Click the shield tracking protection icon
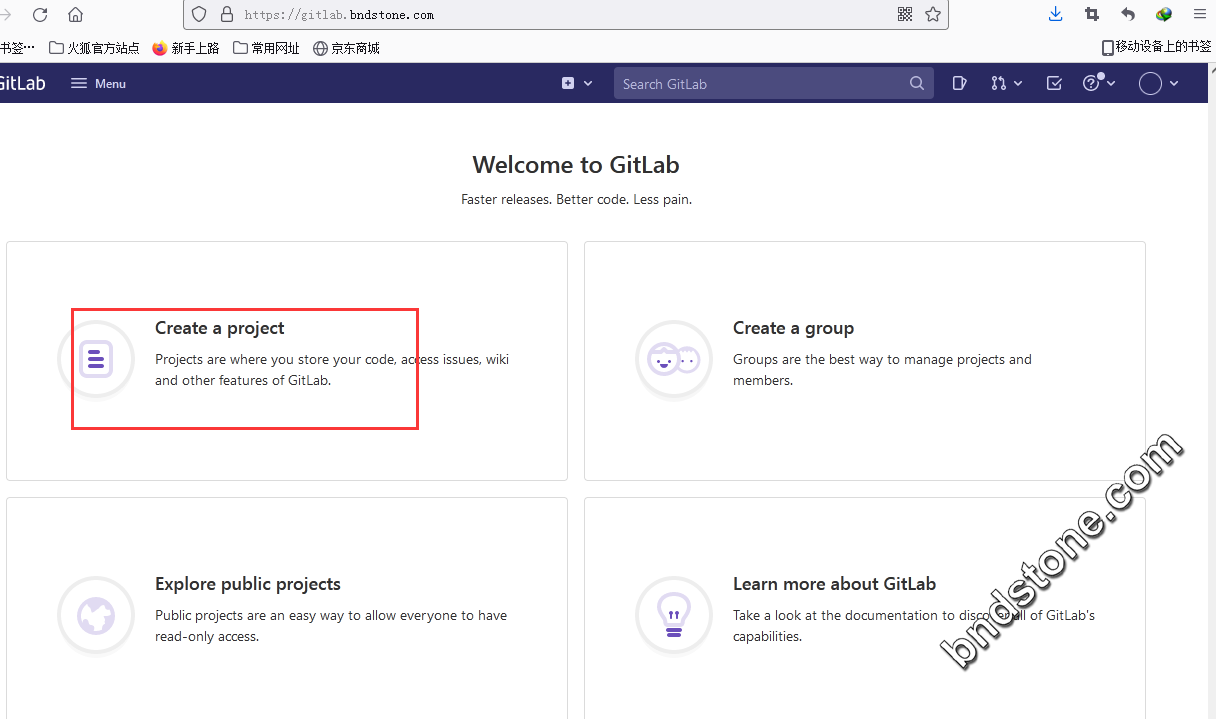1216x719 pixels. [x=199, y=15]
